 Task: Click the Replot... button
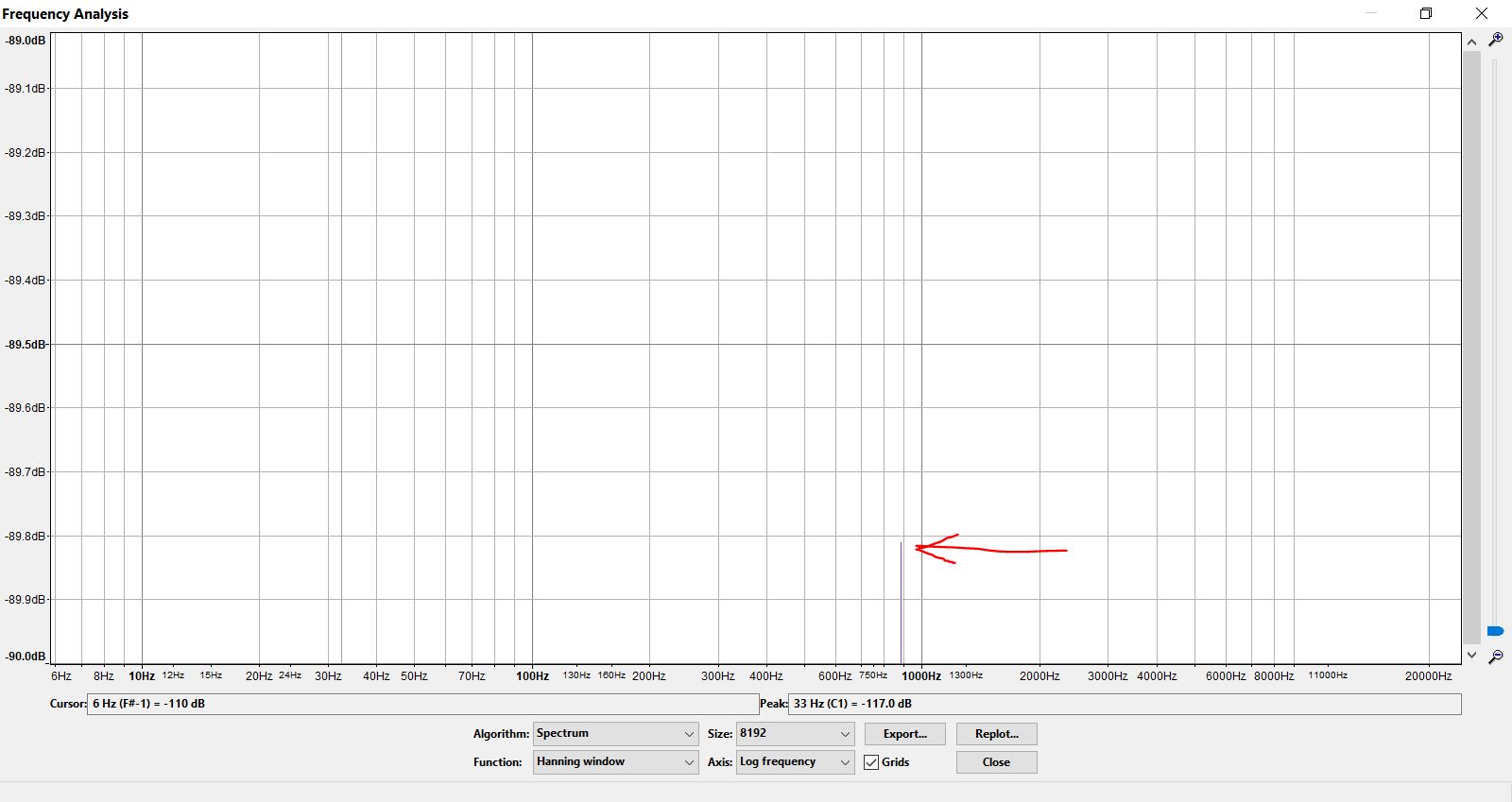point(997,734)
